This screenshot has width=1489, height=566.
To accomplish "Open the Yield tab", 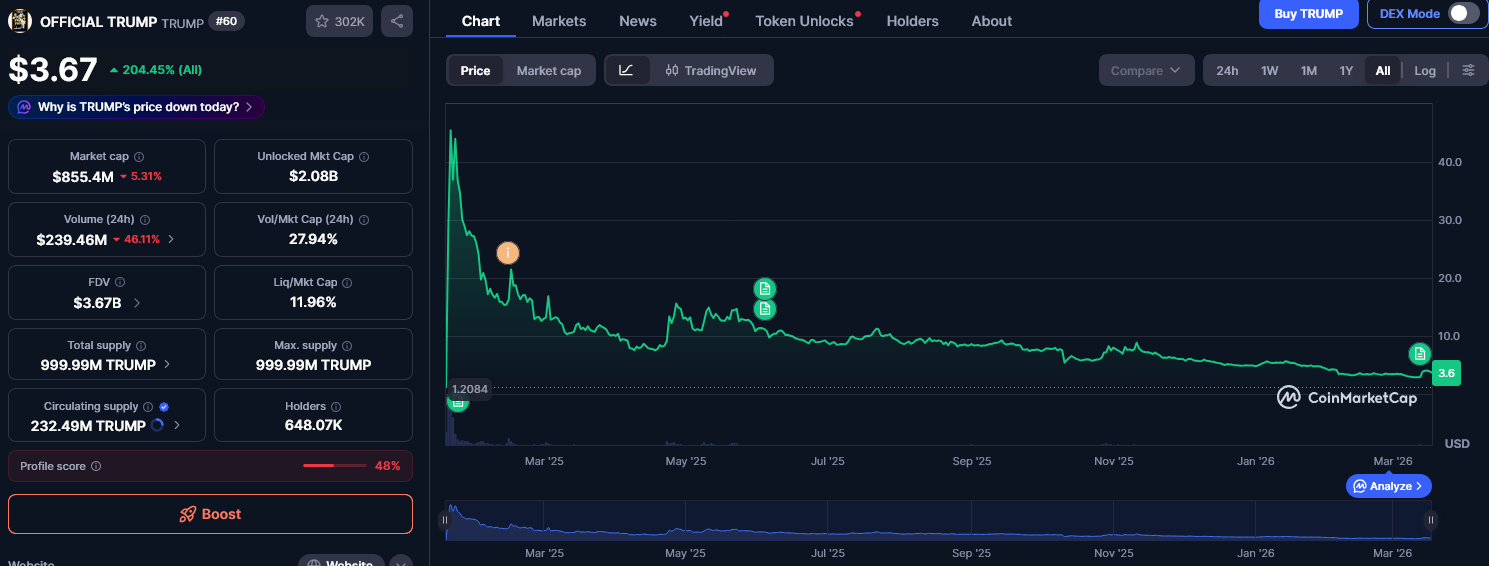I will tap(706, 20).
